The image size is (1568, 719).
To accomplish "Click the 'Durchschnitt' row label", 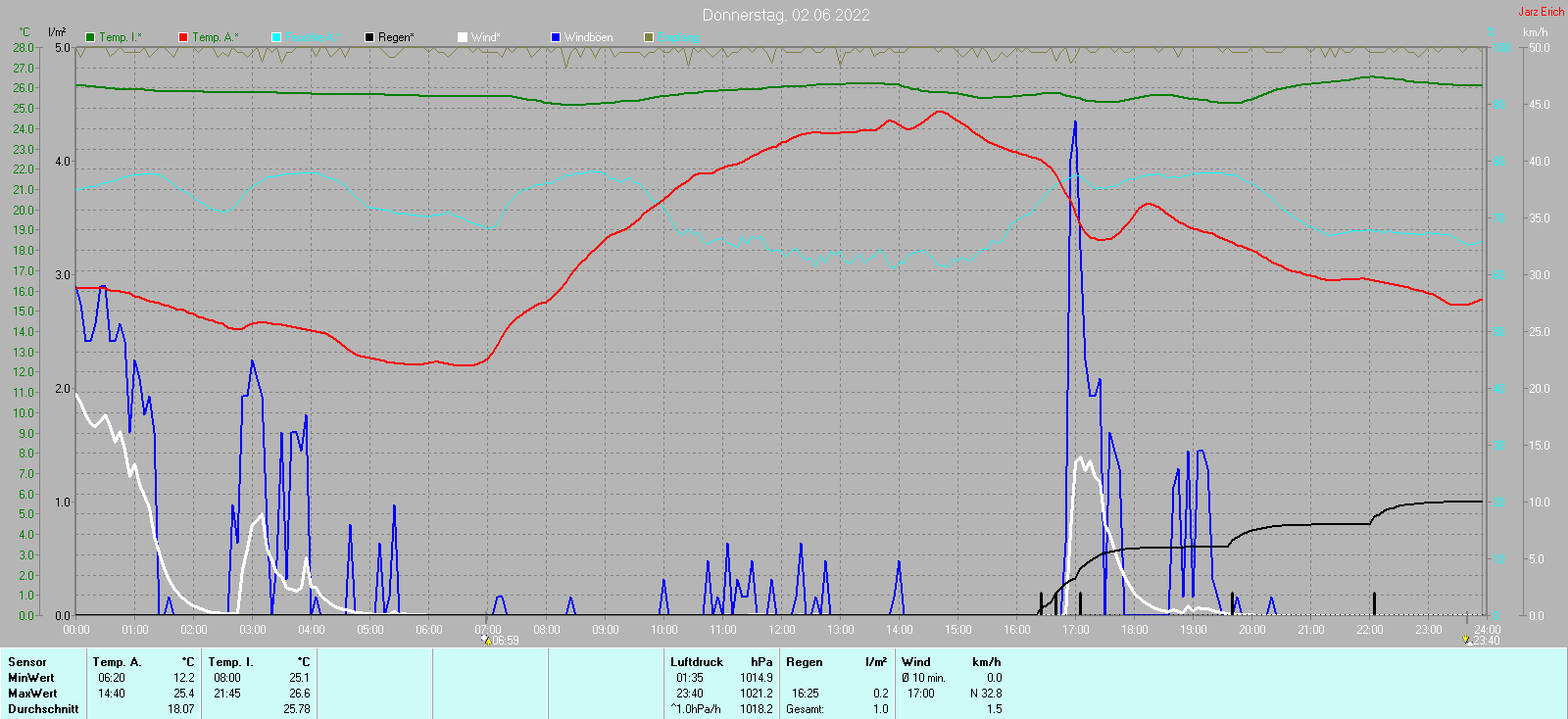I will pos(43,709).
